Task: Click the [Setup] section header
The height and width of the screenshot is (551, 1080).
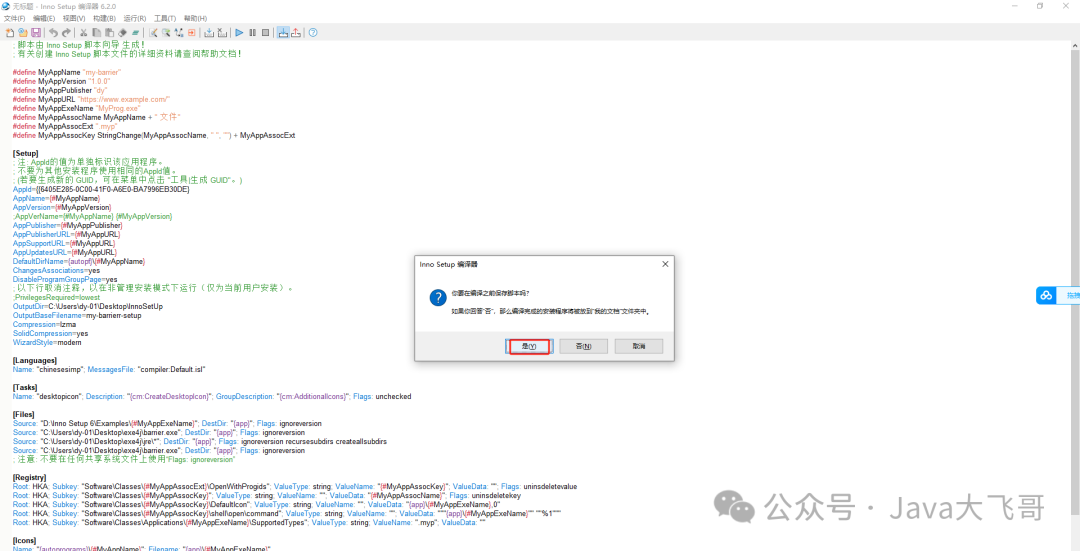Action: [x=25, y=153]
